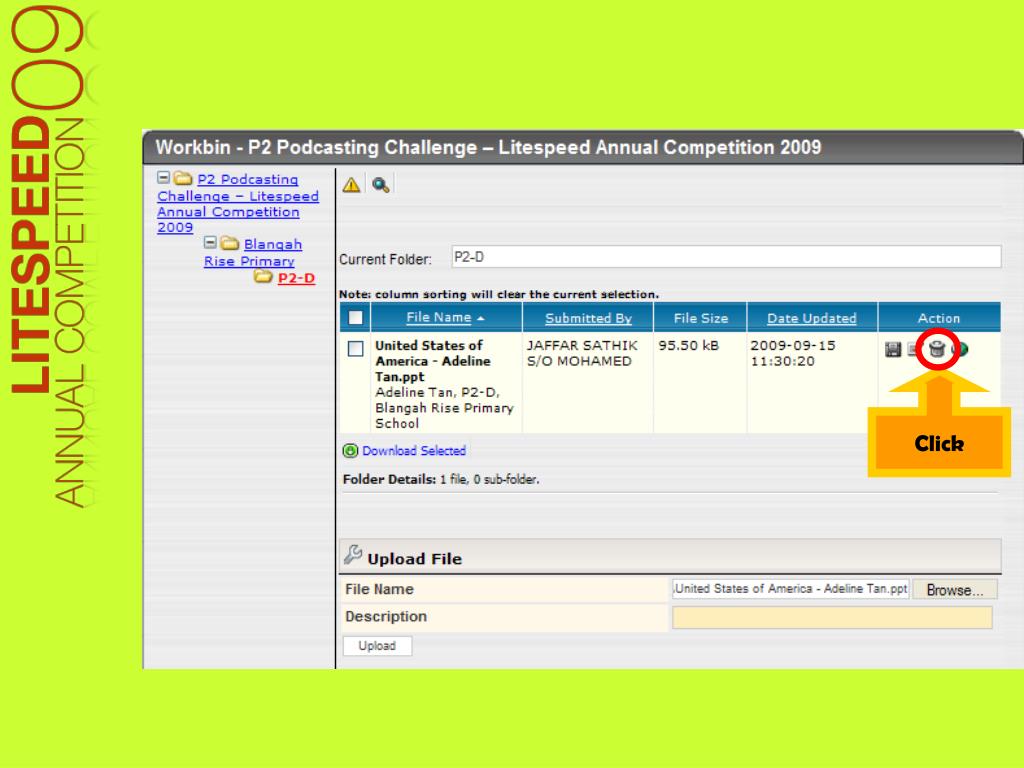
Task: Click the Description input field
Action: click(832, 617)
